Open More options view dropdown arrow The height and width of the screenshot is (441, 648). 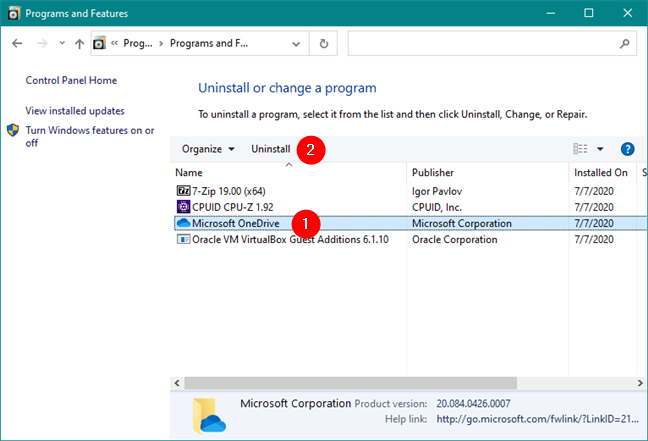tap(600, 149)
